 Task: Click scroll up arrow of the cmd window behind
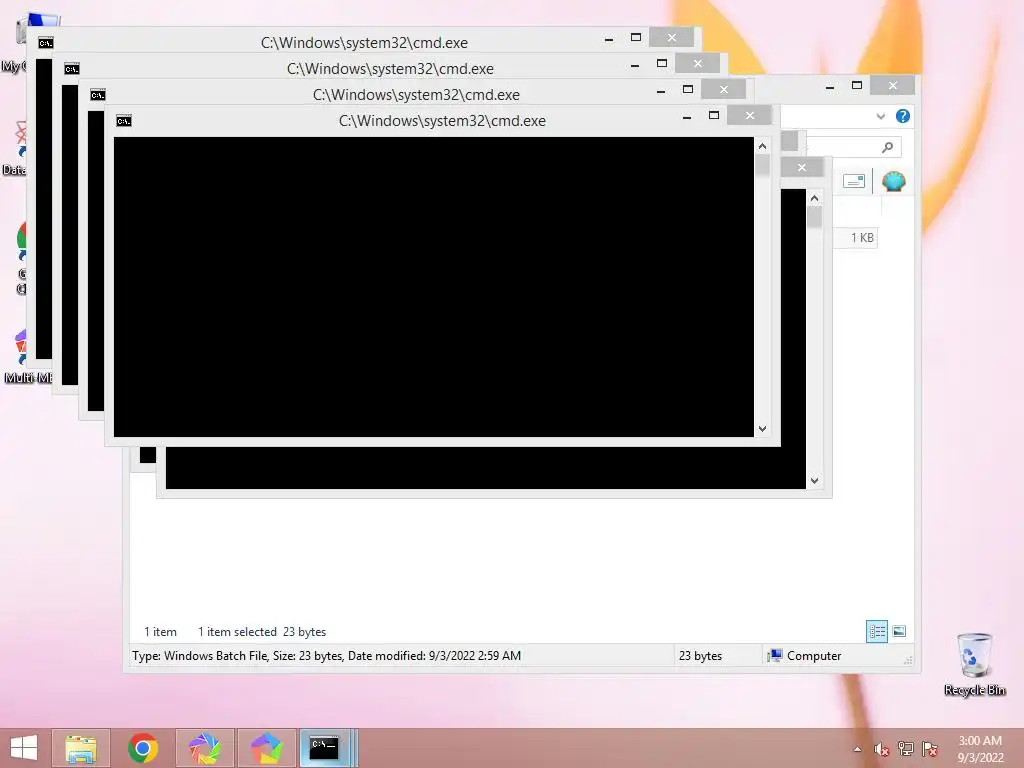pos(814,198)
